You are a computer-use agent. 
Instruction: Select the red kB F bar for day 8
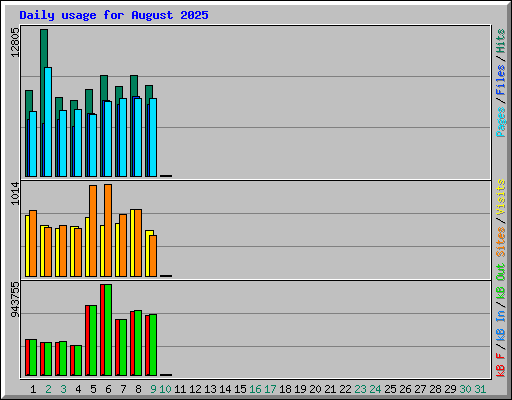(x=132, y=343)
